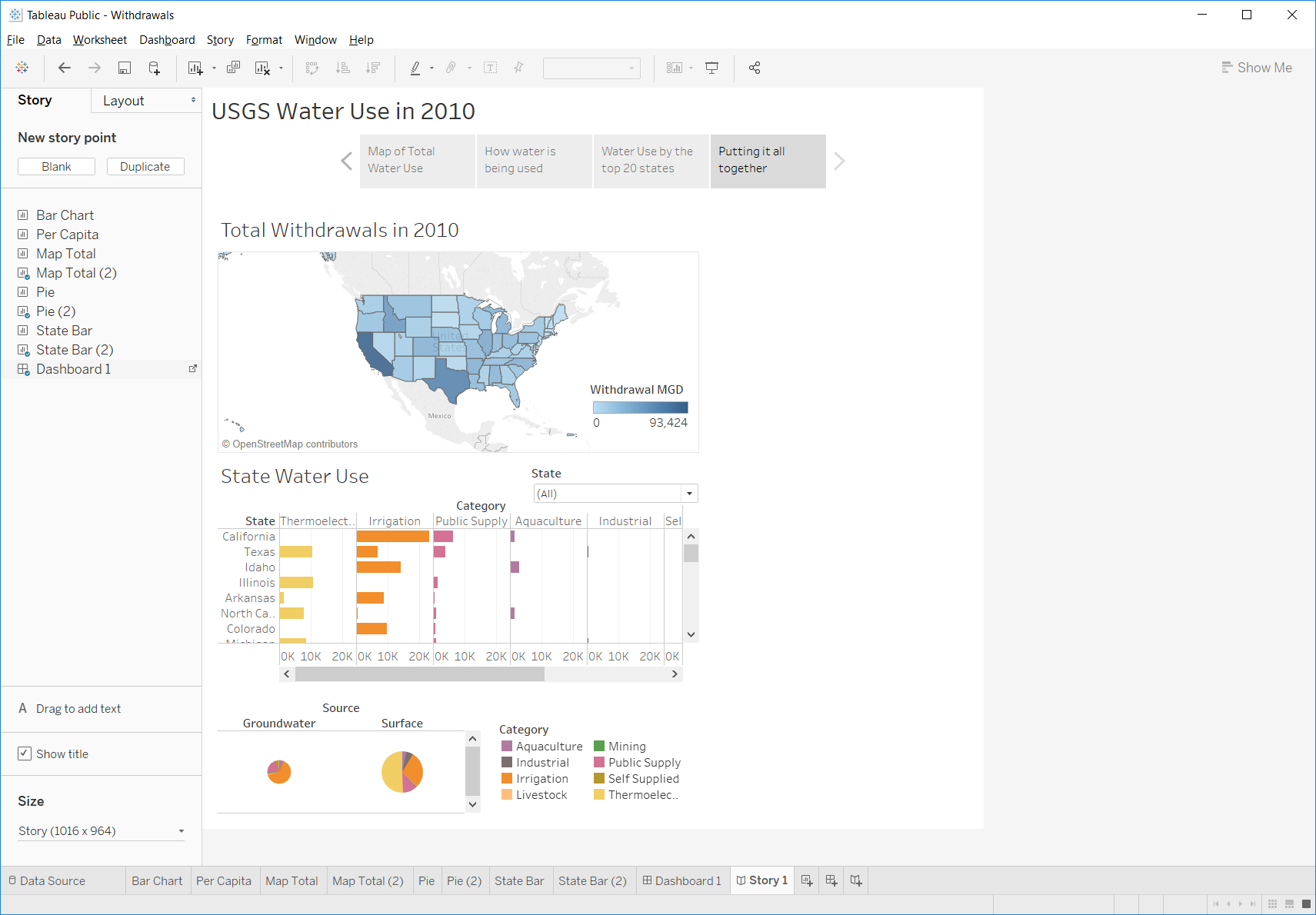This screenshot has width=1316, height=915.
Task: Open the Help menu
Action: pyautogui.click(x=361, y=40)
